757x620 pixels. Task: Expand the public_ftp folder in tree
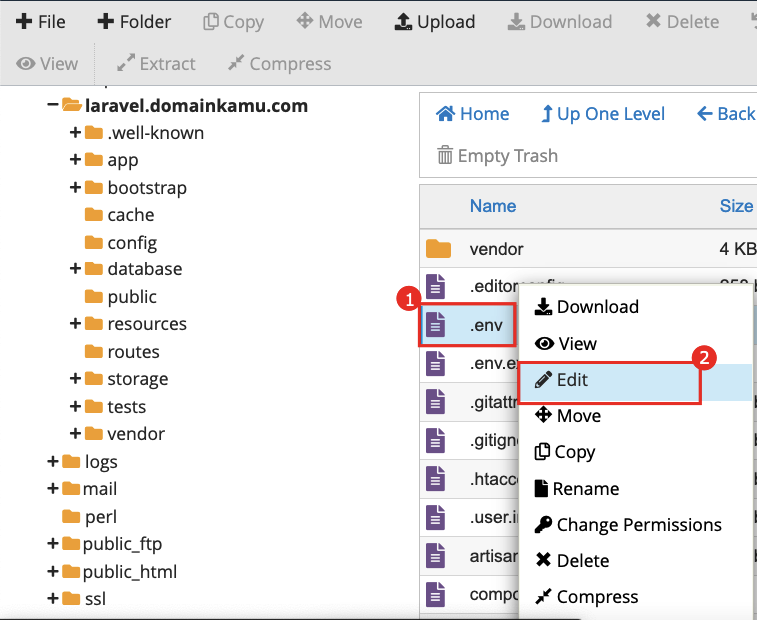coord(53,544)
